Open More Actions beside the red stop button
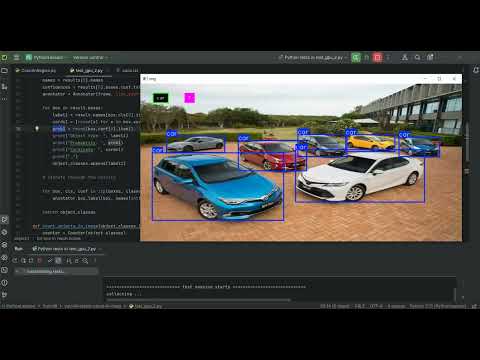The height and width of the screenshot is (360, 480). click(388, 57)
